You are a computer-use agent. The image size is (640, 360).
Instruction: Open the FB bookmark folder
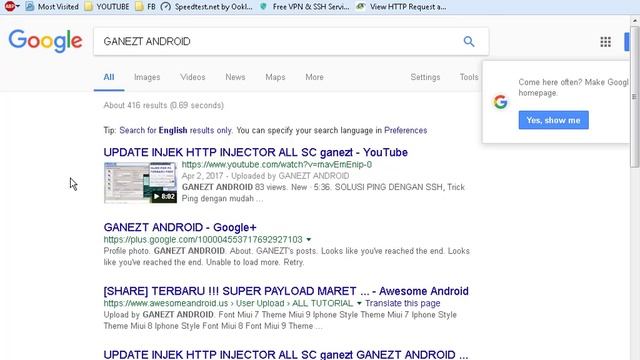pyautogui.click(x=145, y=7)
